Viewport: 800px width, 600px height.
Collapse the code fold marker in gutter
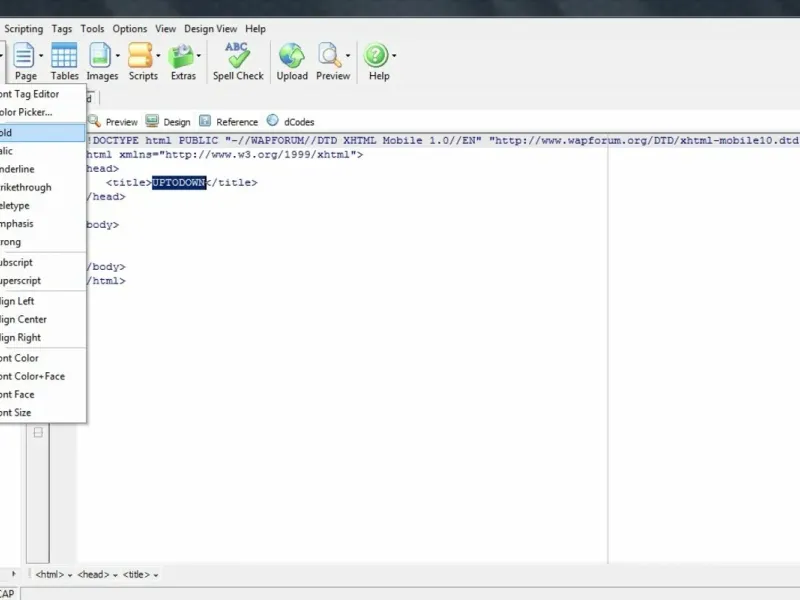(x=38, y=433)
